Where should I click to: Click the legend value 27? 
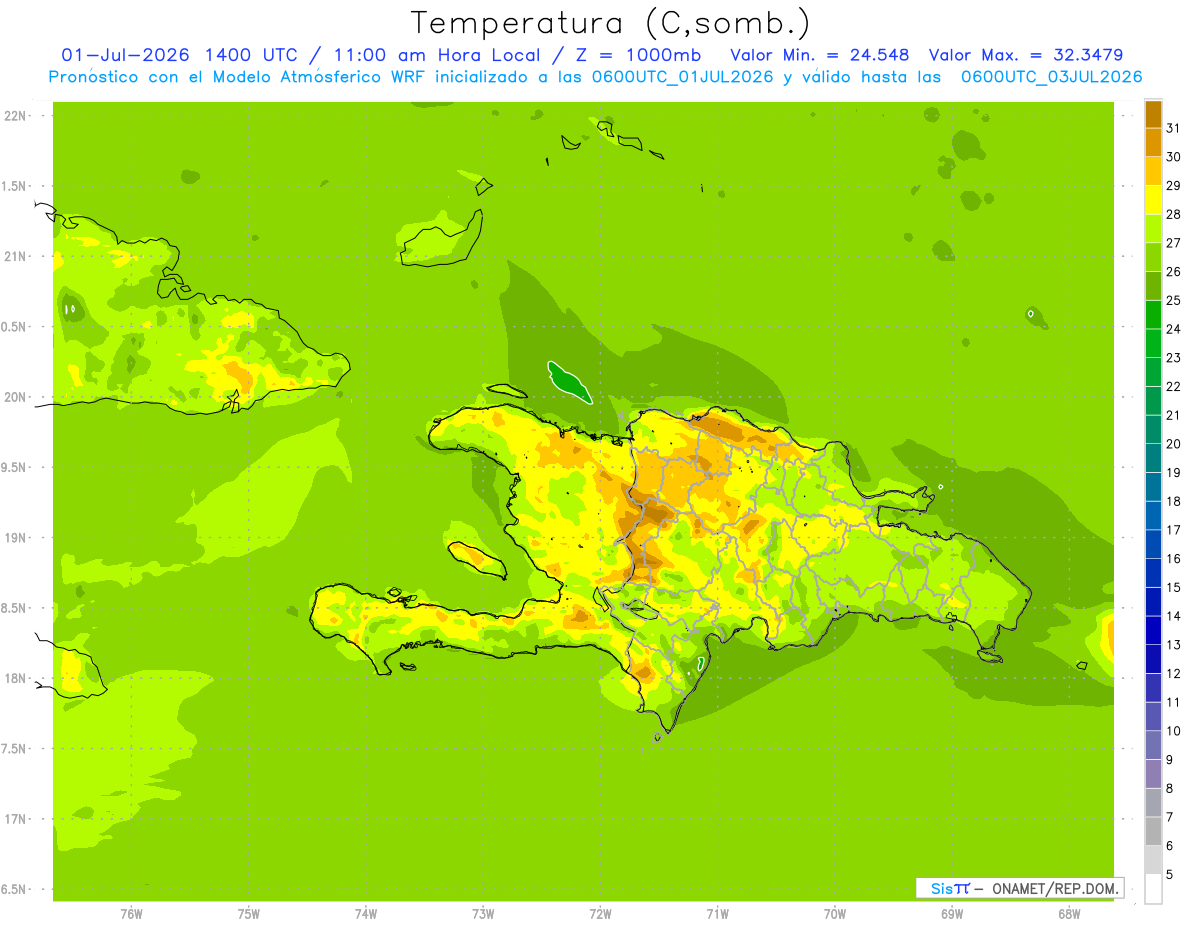(x=1173, y=243)
